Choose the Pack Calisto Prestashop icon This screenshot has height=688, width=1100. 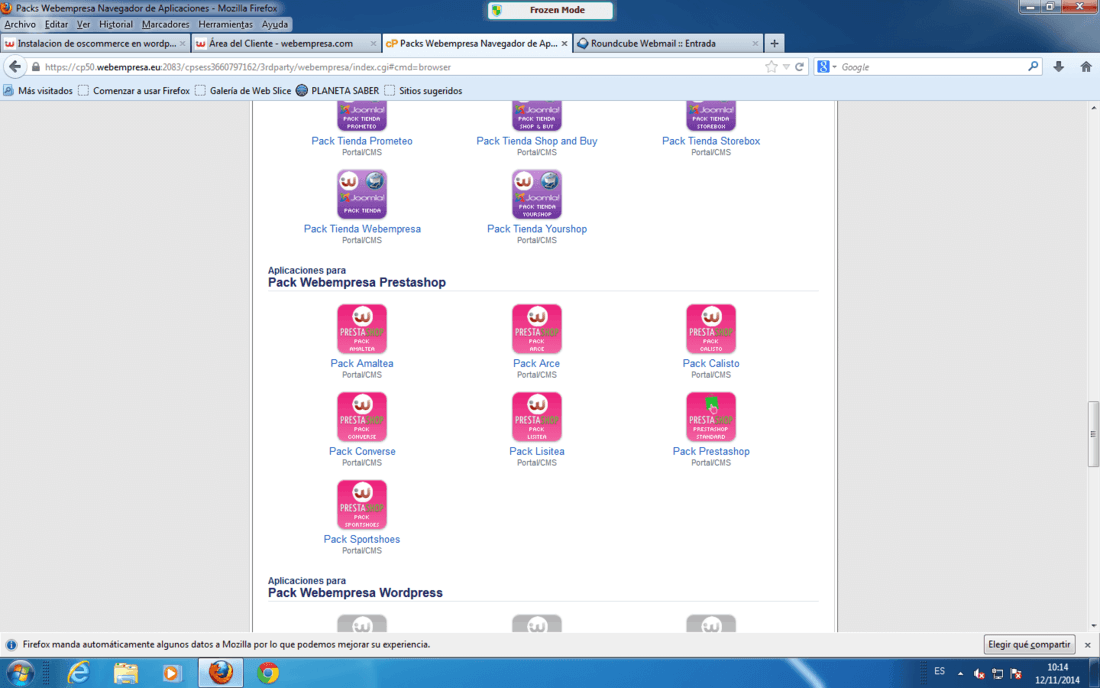coord(711,329)
